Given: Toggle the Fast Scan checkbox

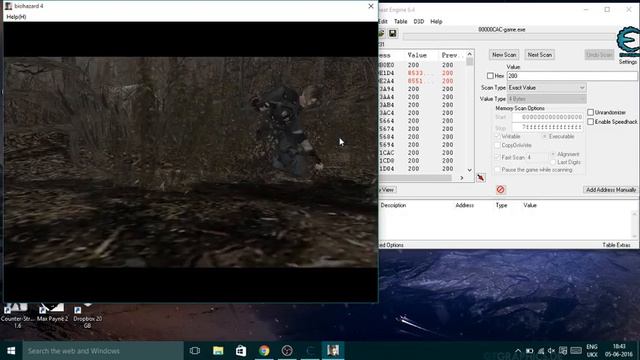Looking at the screenshot, I should (497, 157).
